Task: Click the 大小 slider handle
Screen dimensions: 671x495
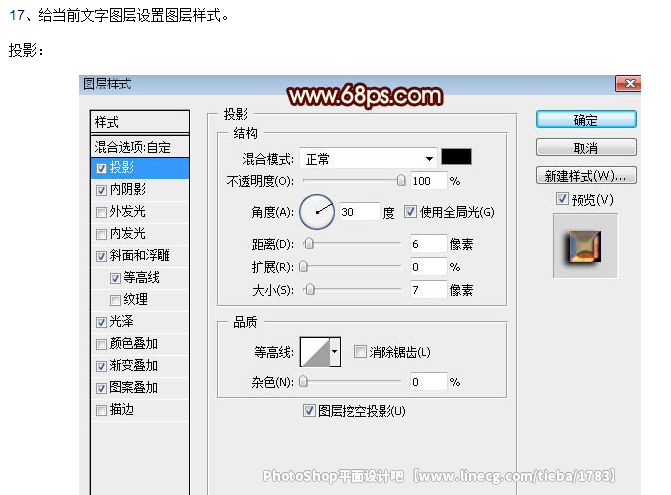Action: 310,290
